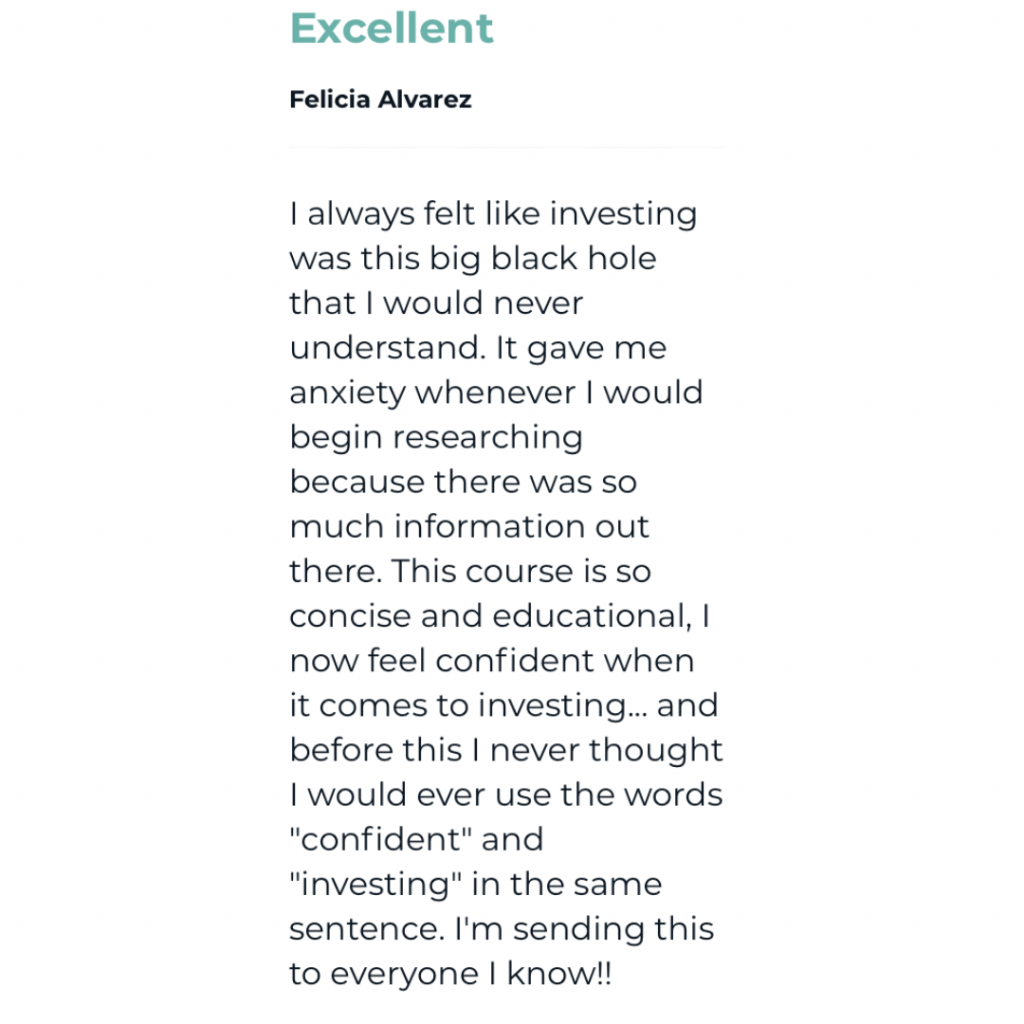Click the line "because there was so"
The width and height of the screenshot is (1024, 1024).
pyautogui.click(x=463, y=482)
